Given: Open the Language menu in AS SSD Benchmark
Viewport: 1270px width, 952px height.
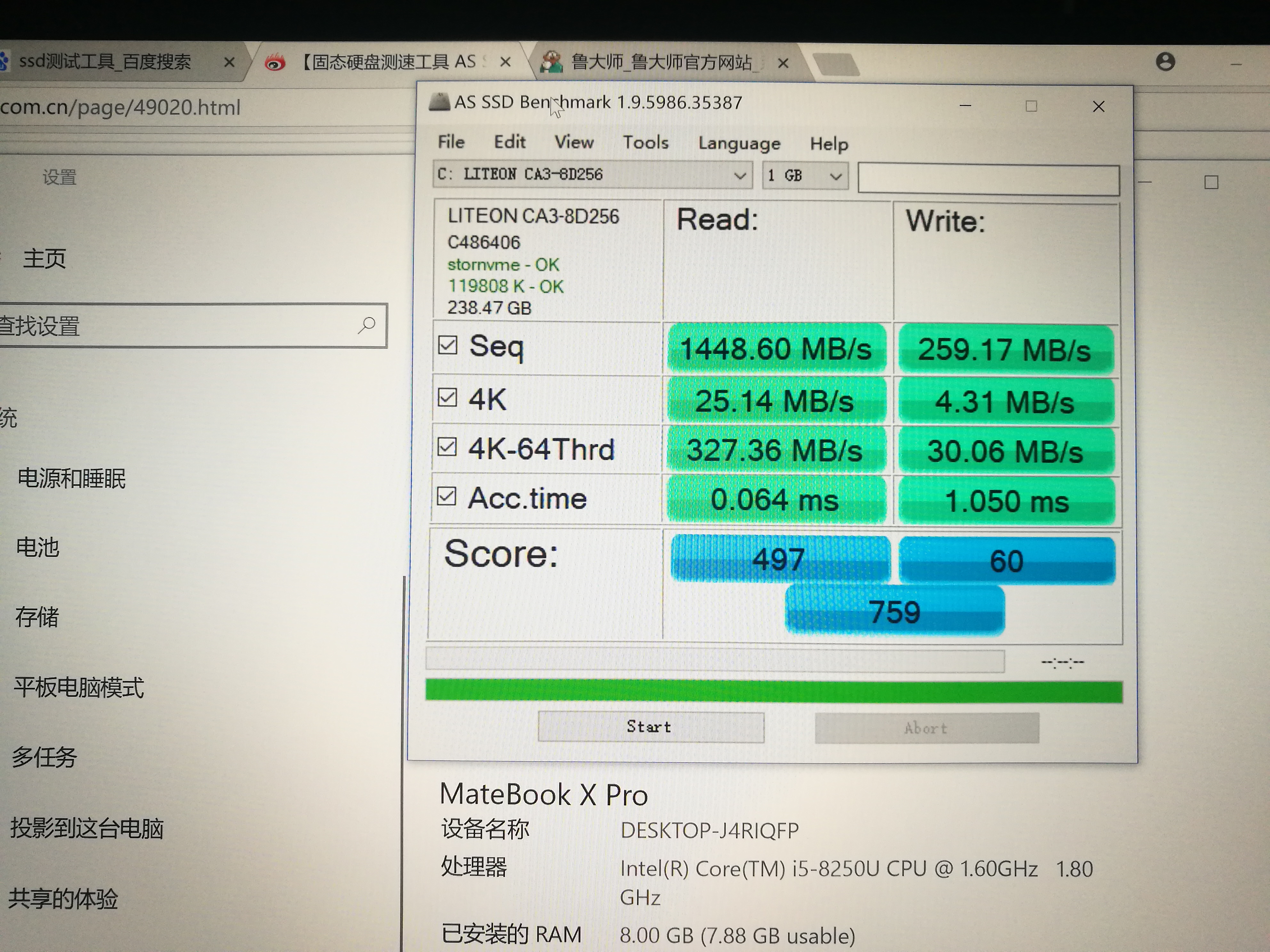Looking at the screenshot, I should [x=739, y=143].
